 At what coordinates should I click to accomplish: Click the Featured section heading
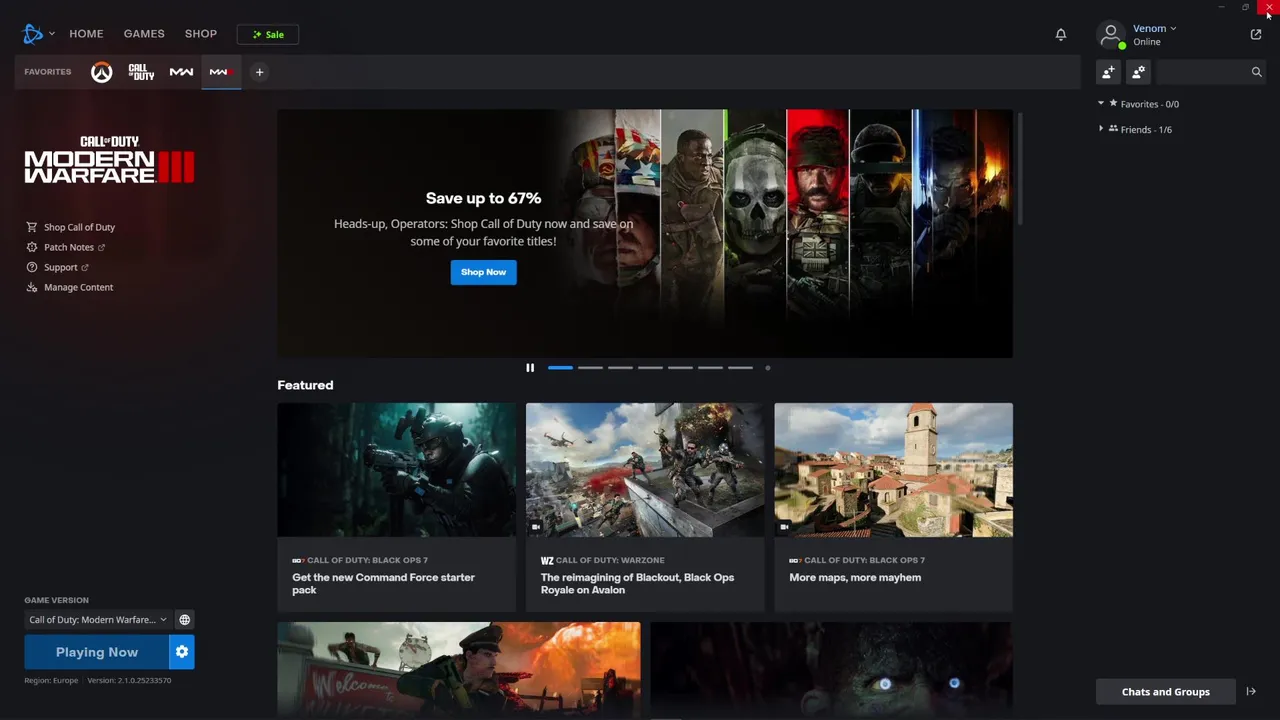click(305, 385)
